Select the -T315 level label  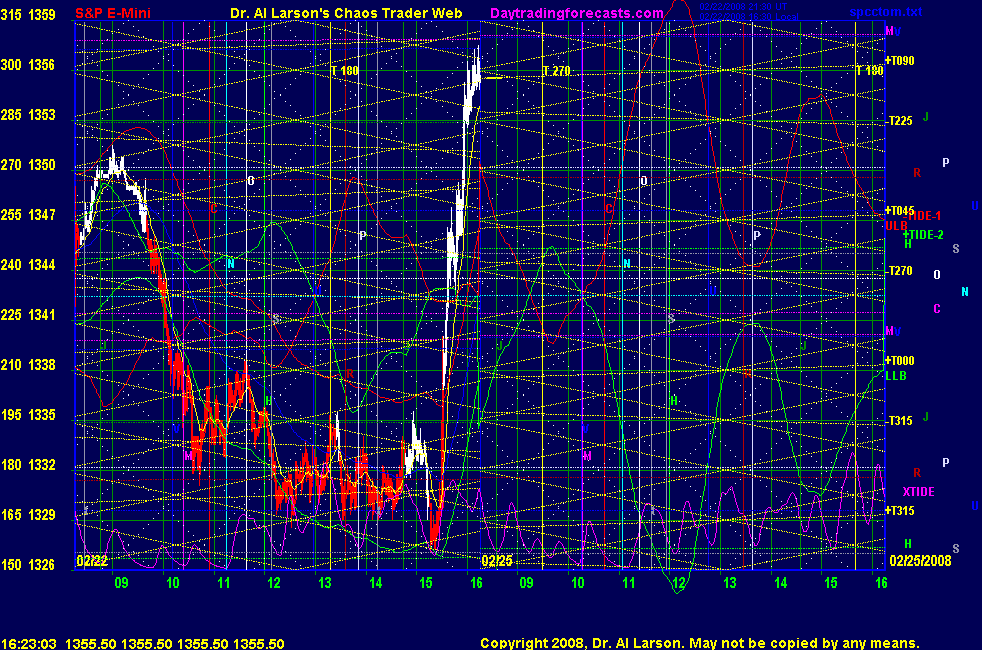[x=900, y=421]
